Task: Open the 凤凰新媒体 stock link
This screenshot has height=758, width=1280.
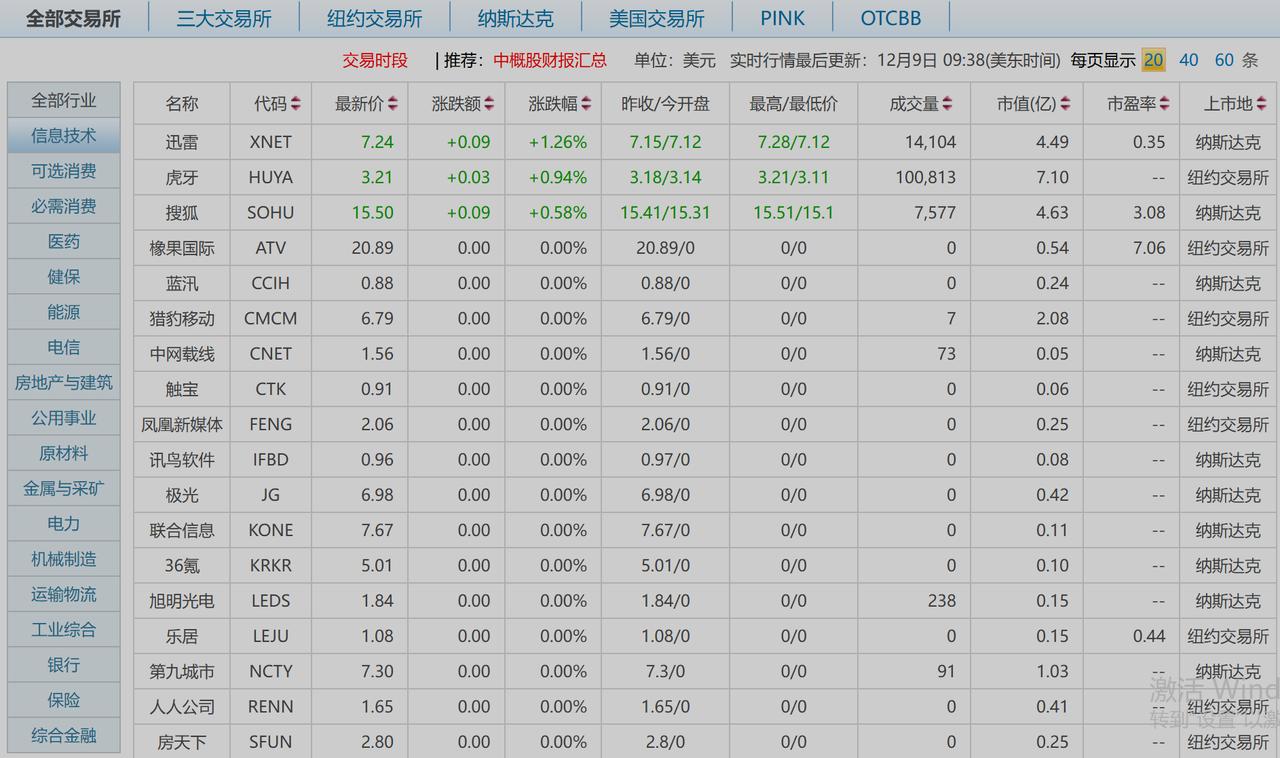Action: (x=182, y=424)
